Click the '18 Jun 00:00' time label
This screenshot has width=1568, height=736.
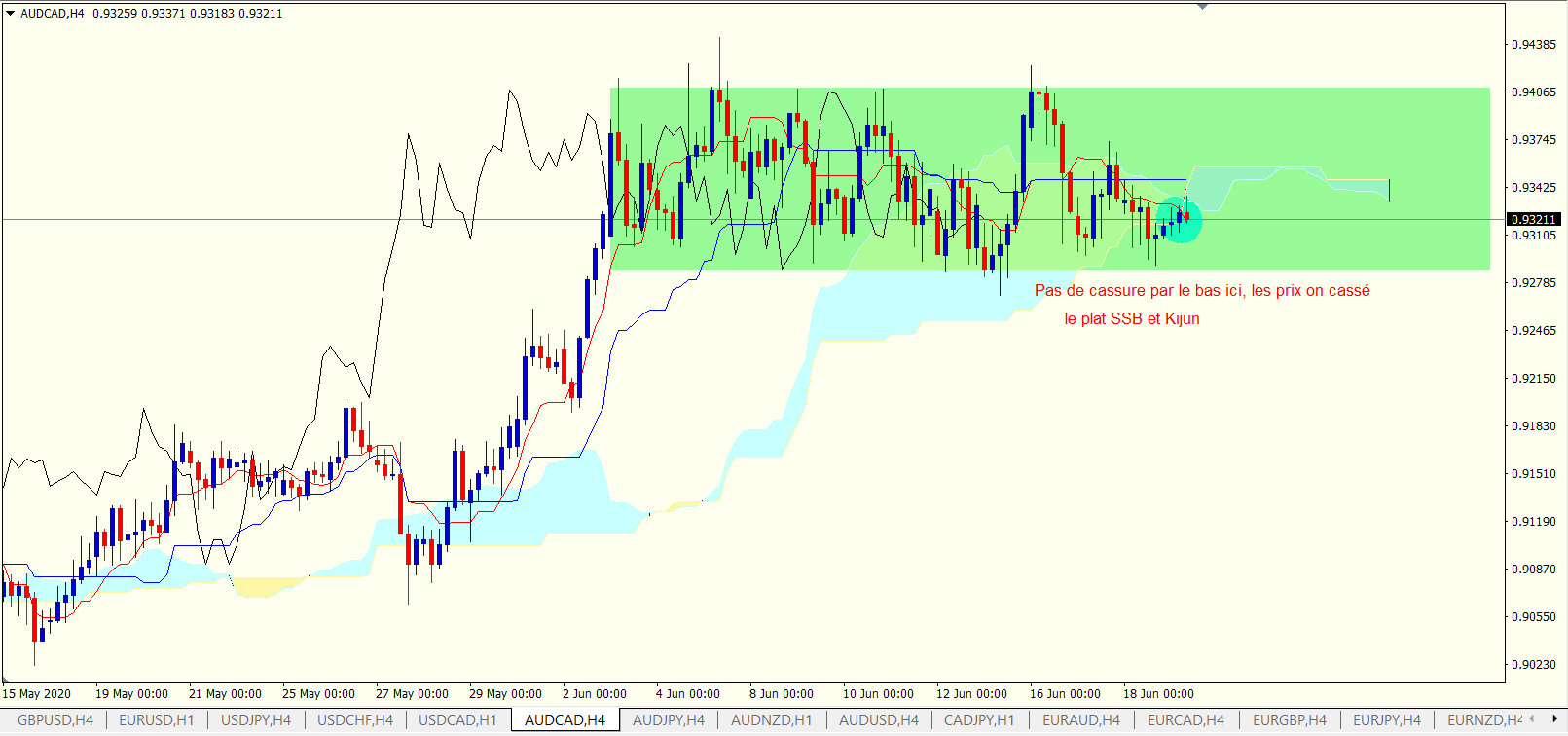(x=1158, y=694)
